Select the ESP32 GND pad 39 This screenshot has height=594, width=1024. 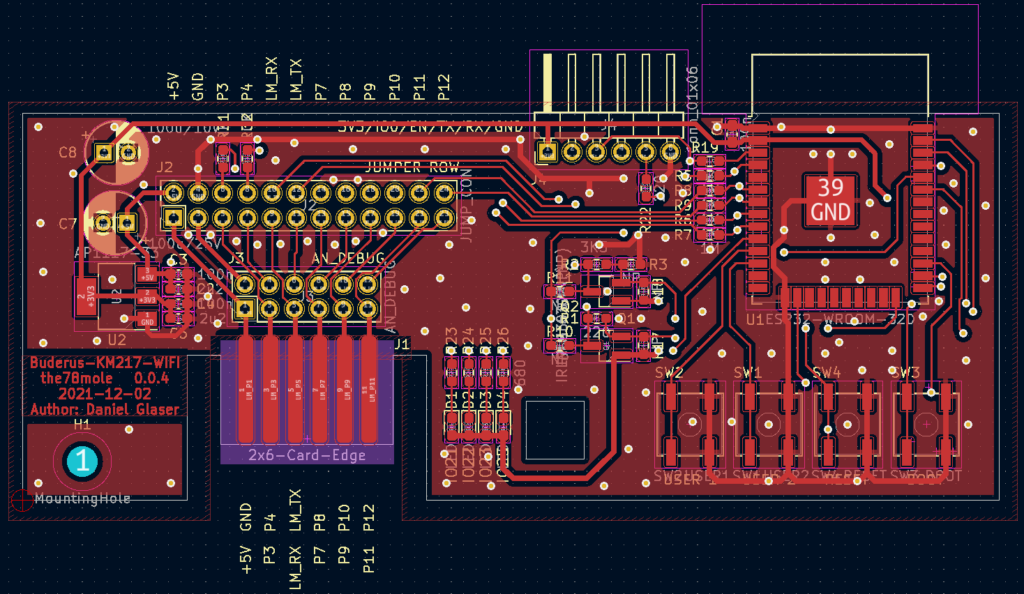coord(830,200)
